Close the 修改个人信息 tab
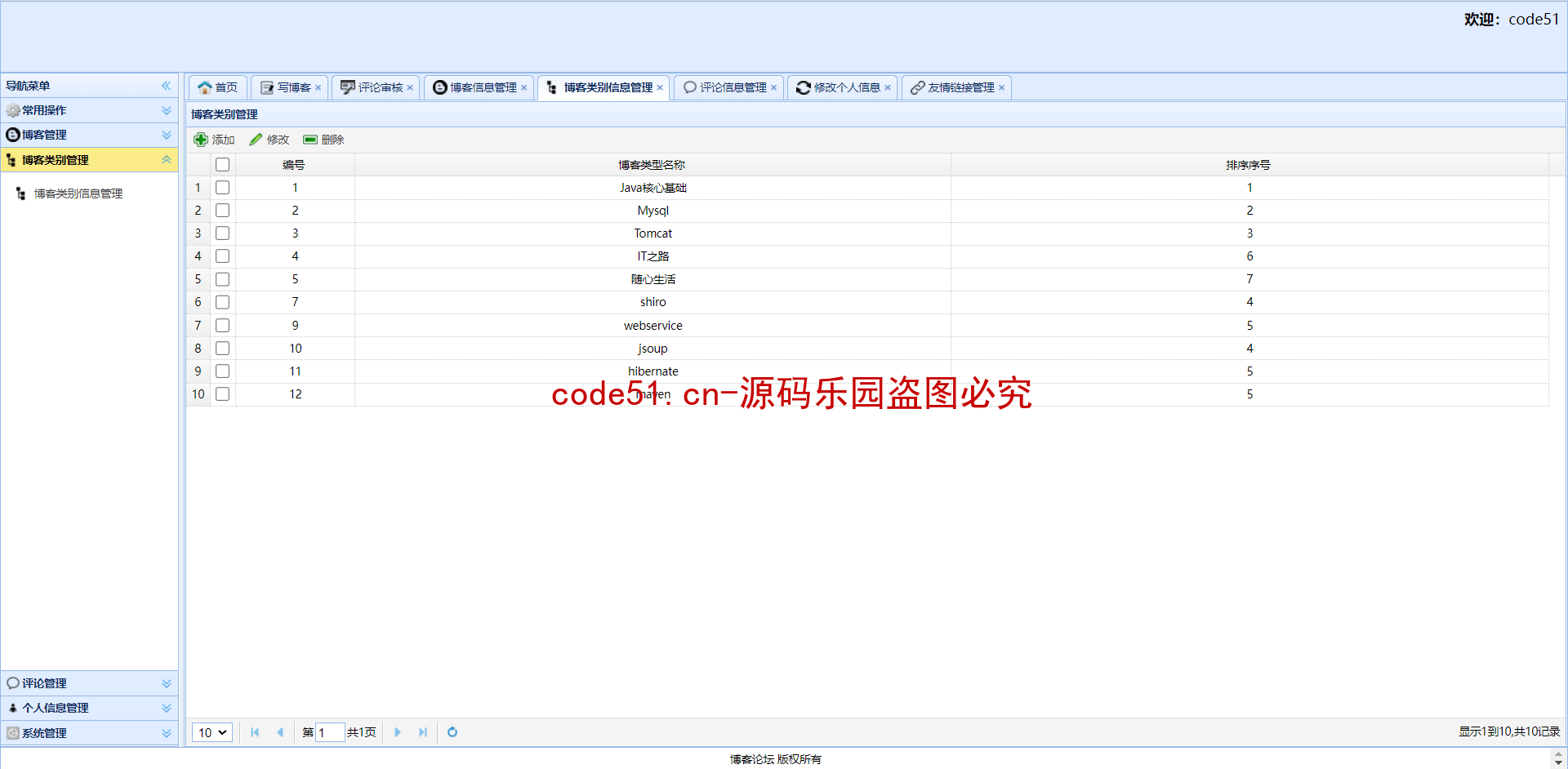 [888, 88]
